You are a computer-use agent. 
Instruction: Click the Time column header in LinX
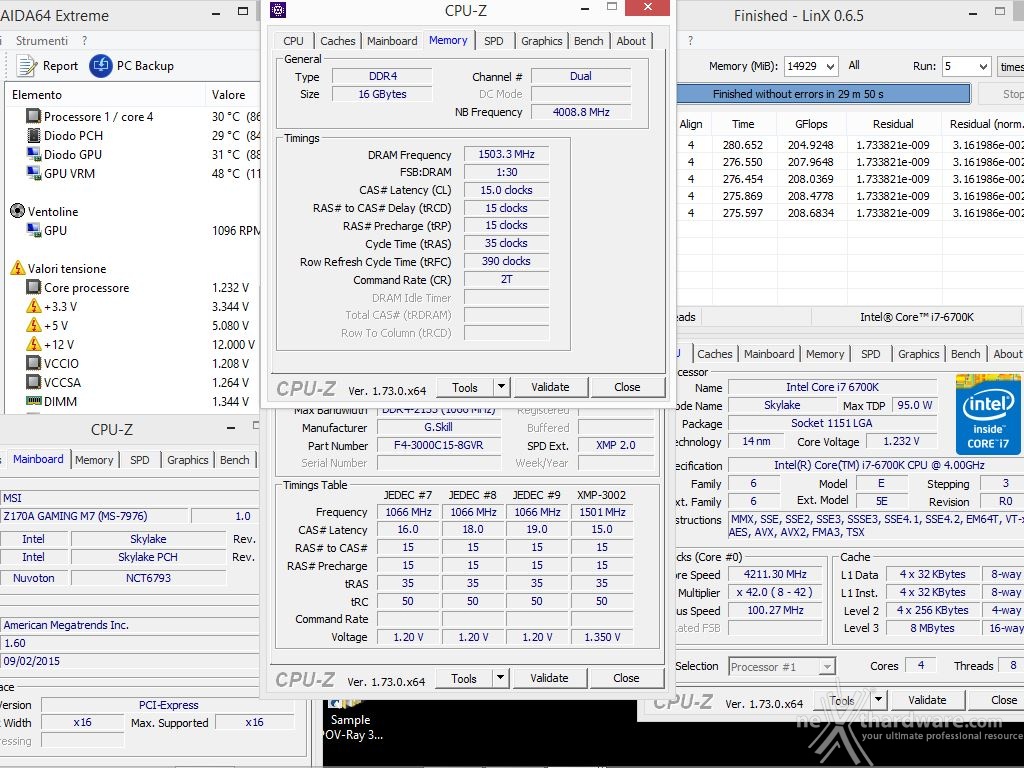[743, 123]
